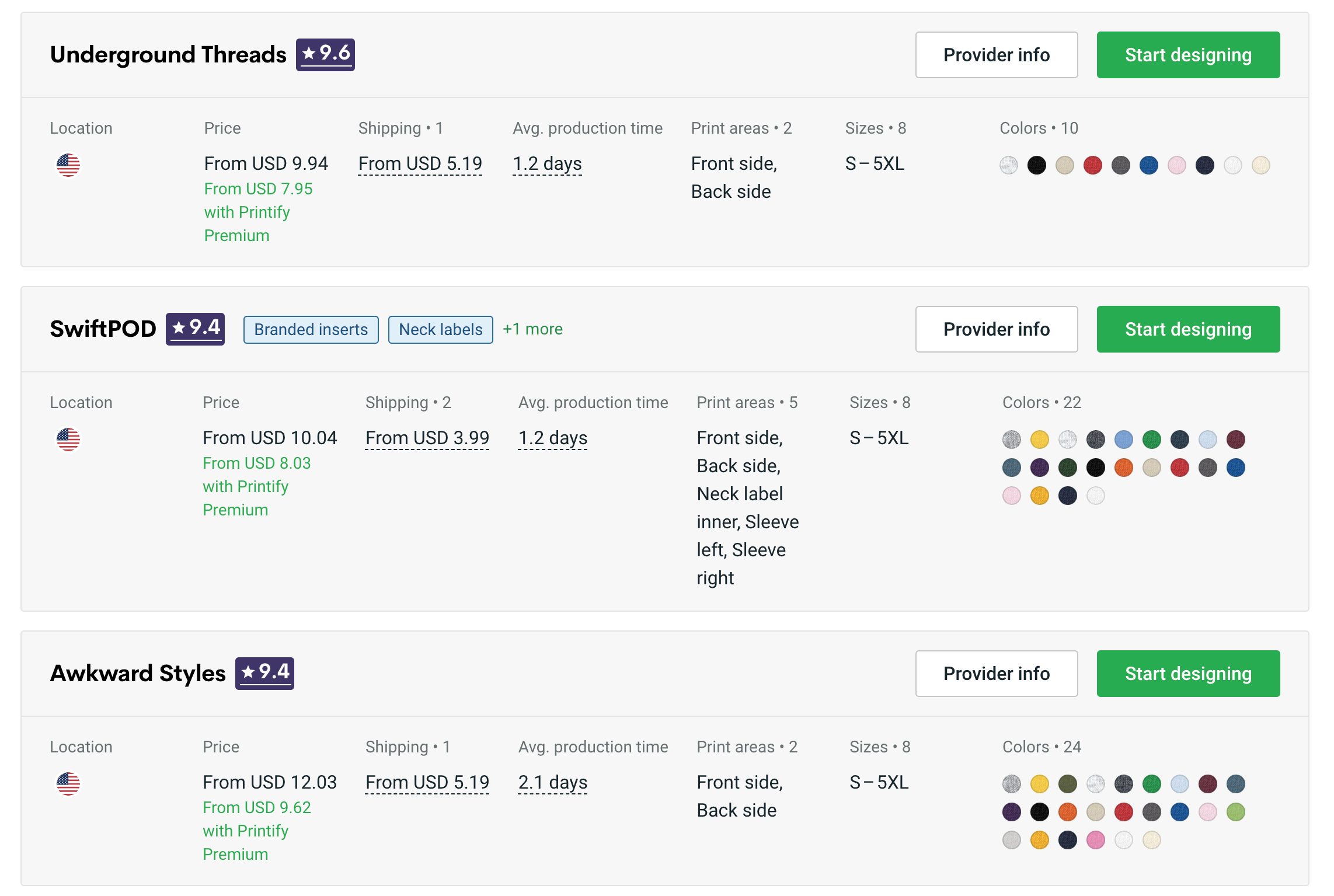Start designing with SwiftPOD
This screenshot has width=1334, height=896.
pyautogui.click(x=1188, y=329)
